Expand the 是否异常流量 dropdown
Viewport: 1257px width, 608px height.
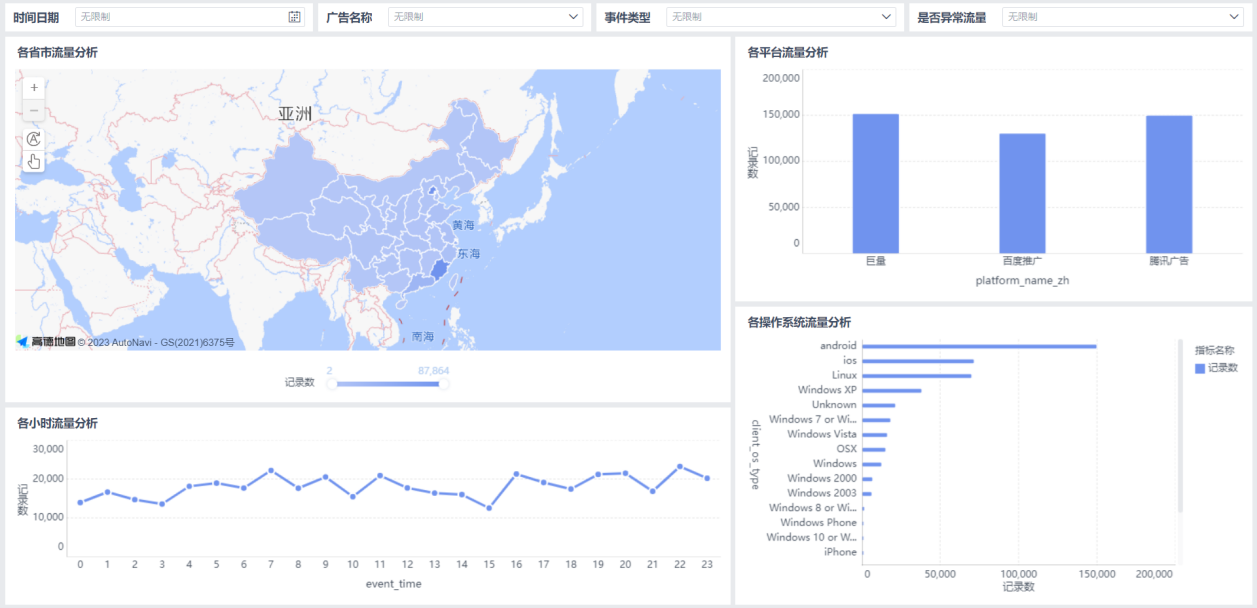pyautogui.click(x=1234, y=17)
